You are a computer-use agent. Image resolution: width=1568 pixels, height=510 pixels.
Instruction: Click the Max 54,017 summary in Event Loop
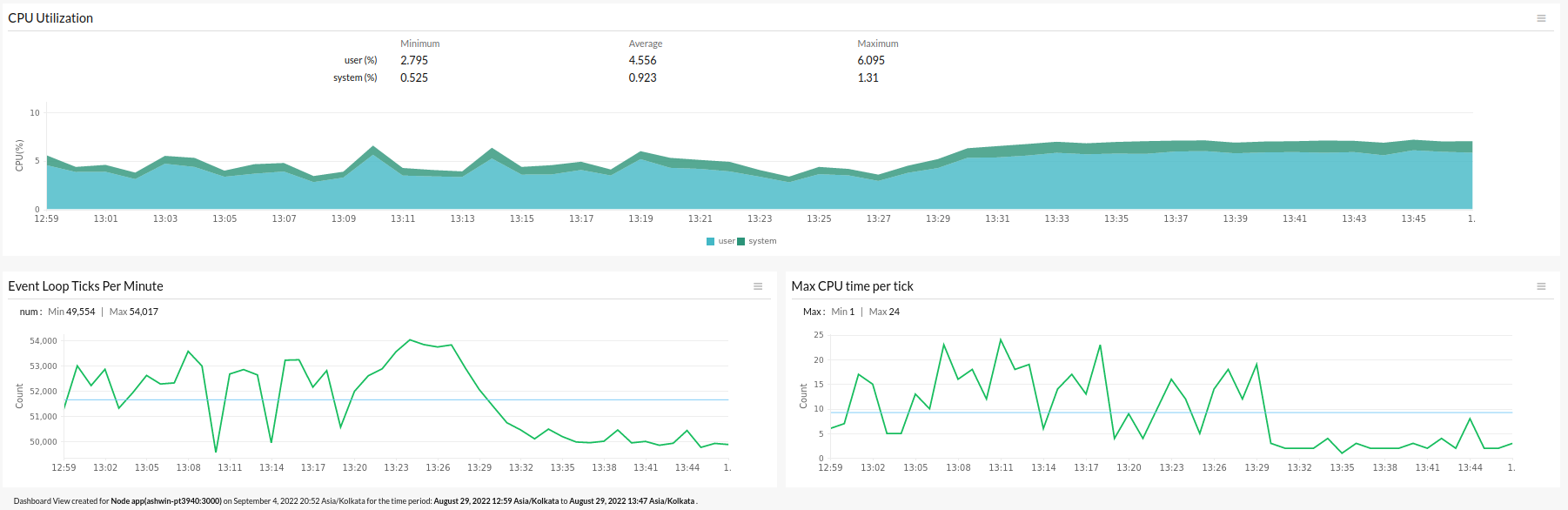(134, 312)
